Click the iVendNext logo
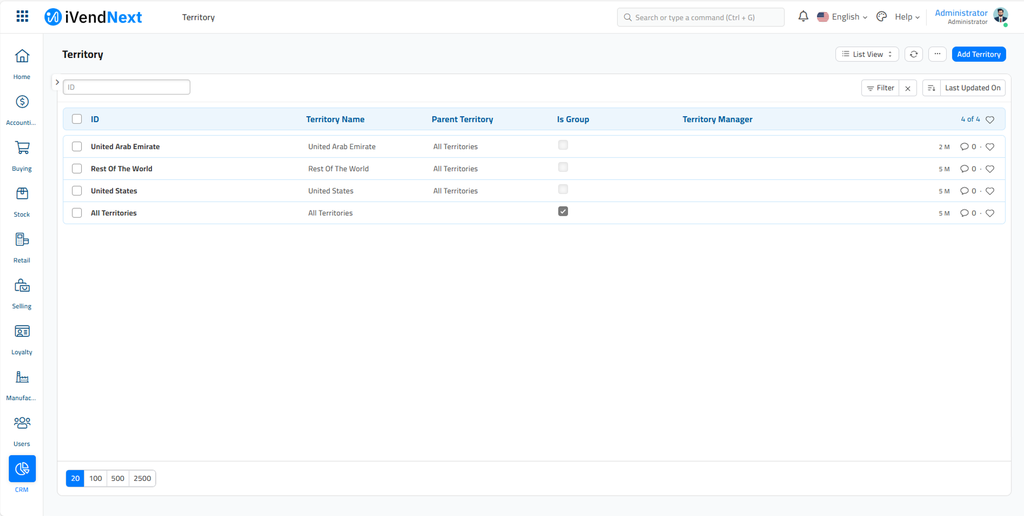The image size is (1024, 516). (93, 17)
